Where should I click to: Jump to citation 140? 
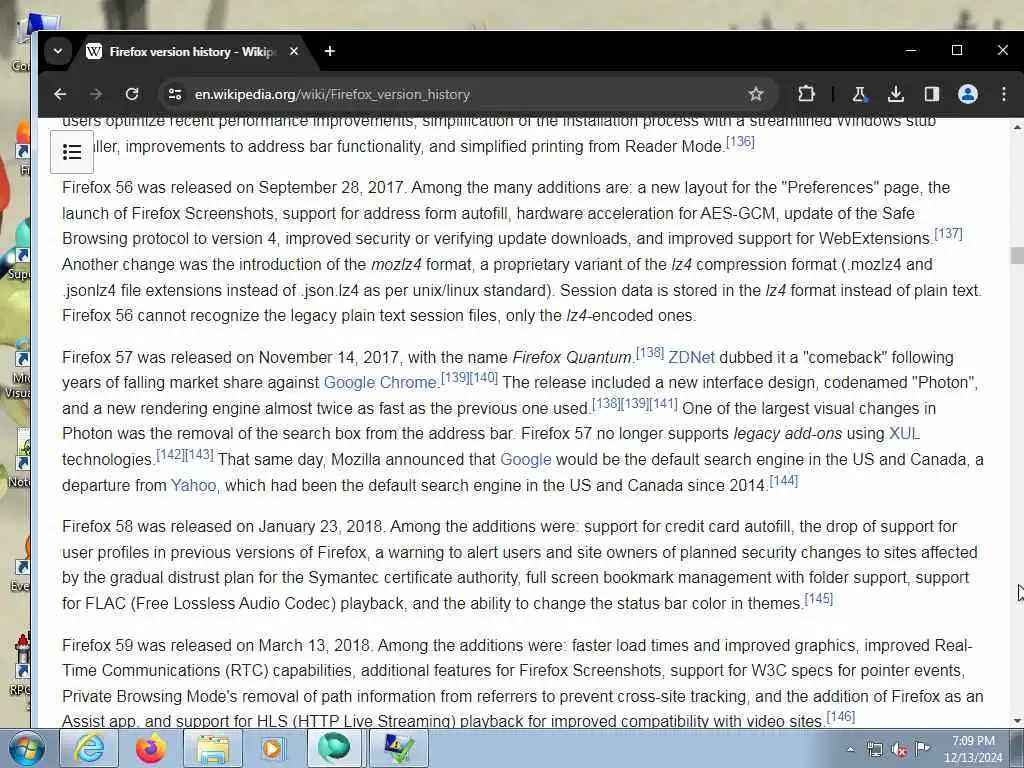[x=484, y=377]
